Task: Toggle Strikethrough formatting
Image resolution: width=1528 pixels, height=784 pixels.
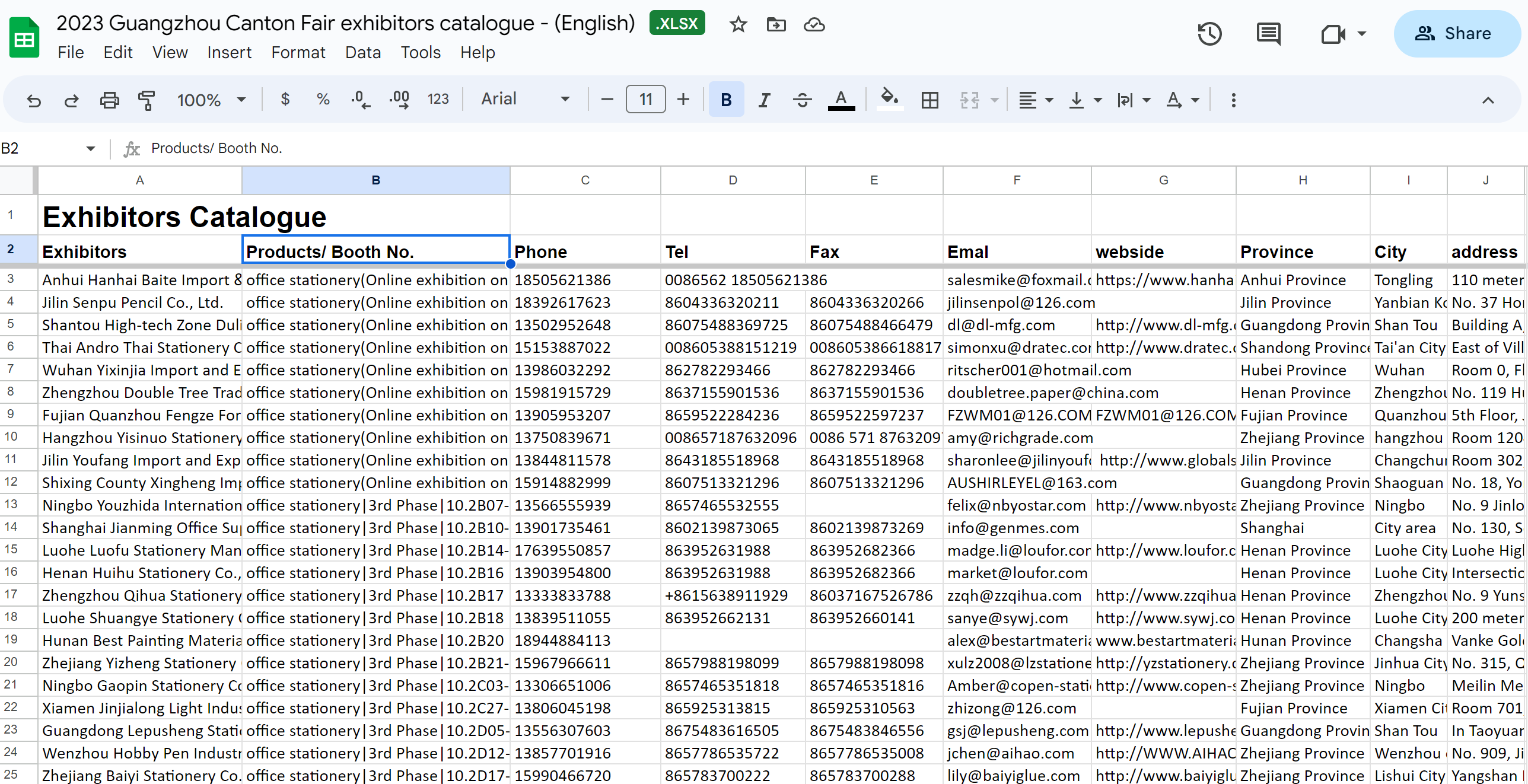Action: pos(802,99)
